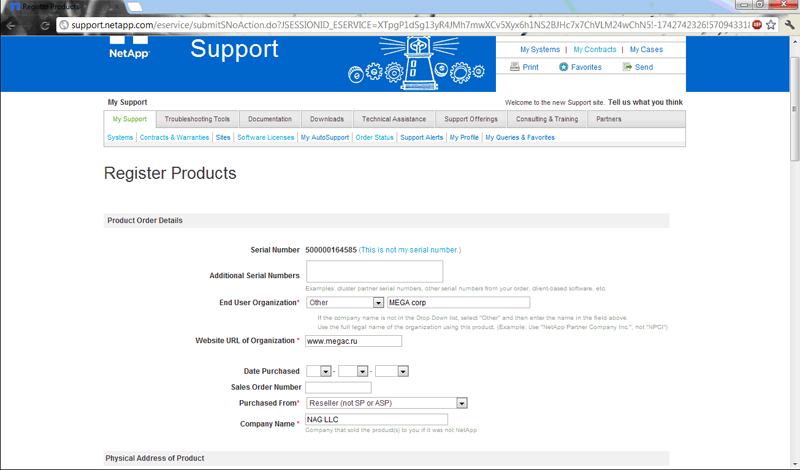Screen dimensions: 800x470
Task: Open the My Cases link
Action: (645, 49)
